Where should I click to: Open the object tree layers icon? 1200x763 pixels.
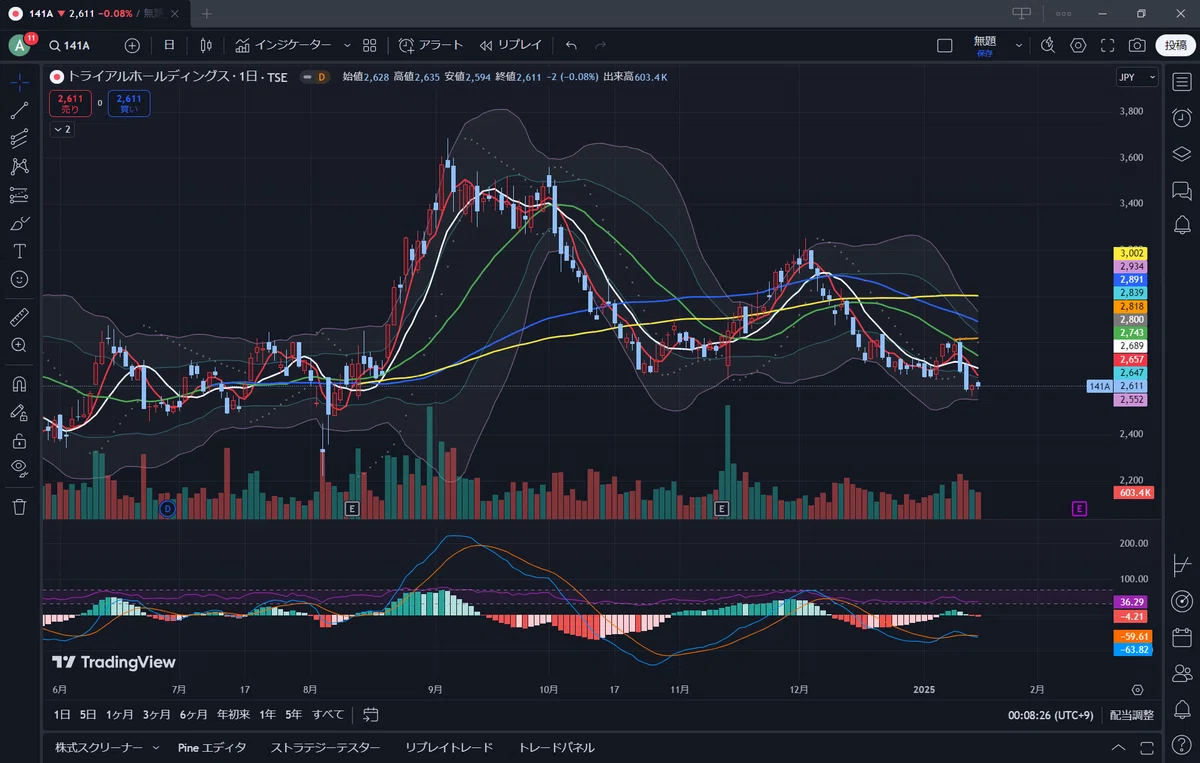tap(1182, 154)
